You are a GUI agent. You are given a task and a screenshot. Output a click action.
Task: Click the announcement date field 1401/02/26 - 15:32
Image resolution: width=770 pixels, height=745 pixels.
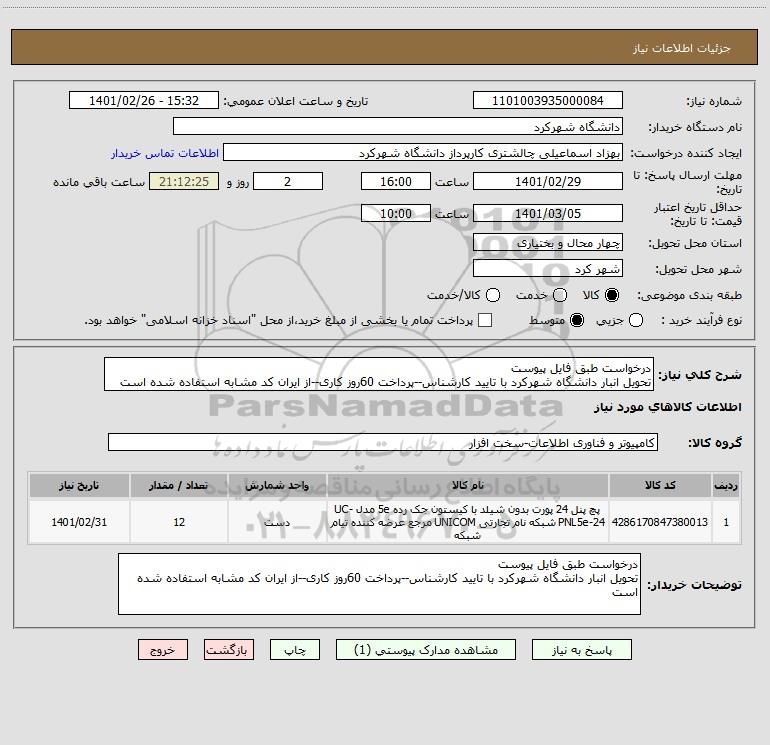[x=144, y=100]
